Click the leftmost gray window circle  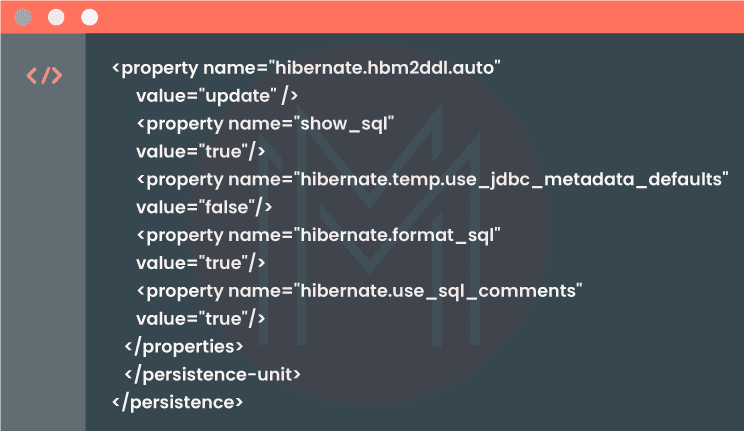(24, 17)
